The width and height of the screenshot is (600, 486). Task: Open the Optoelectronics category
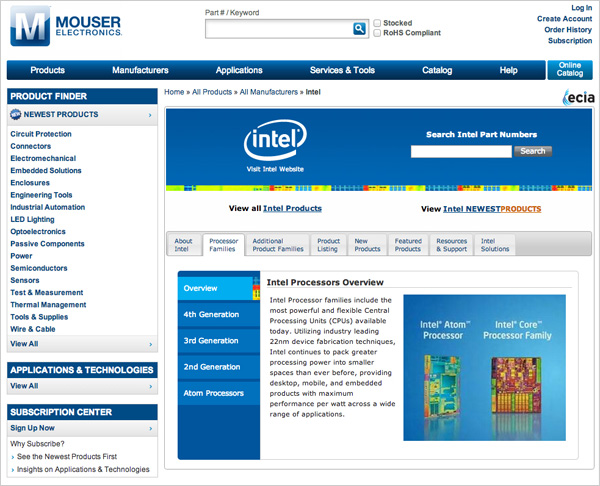click(38, 232)
